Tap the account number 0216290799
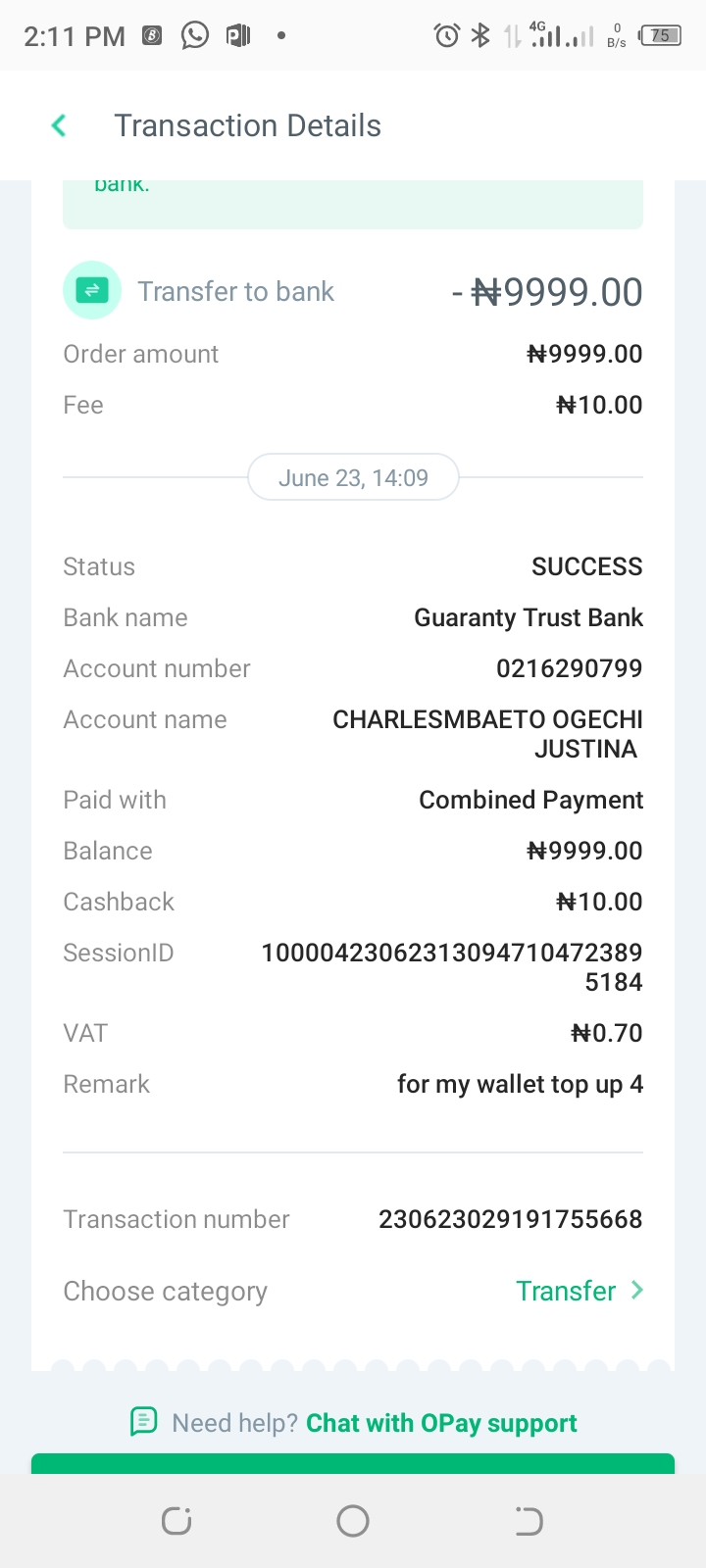Image resolution: width=706 pixels, height=1568 pixels. point(570,668)
